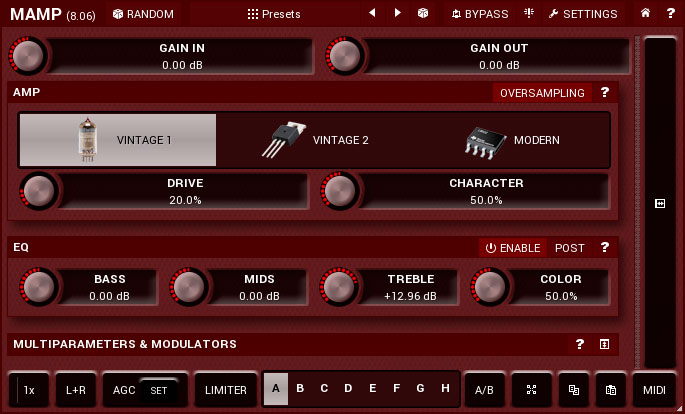Click the COLOR knob

coord(489,287)
